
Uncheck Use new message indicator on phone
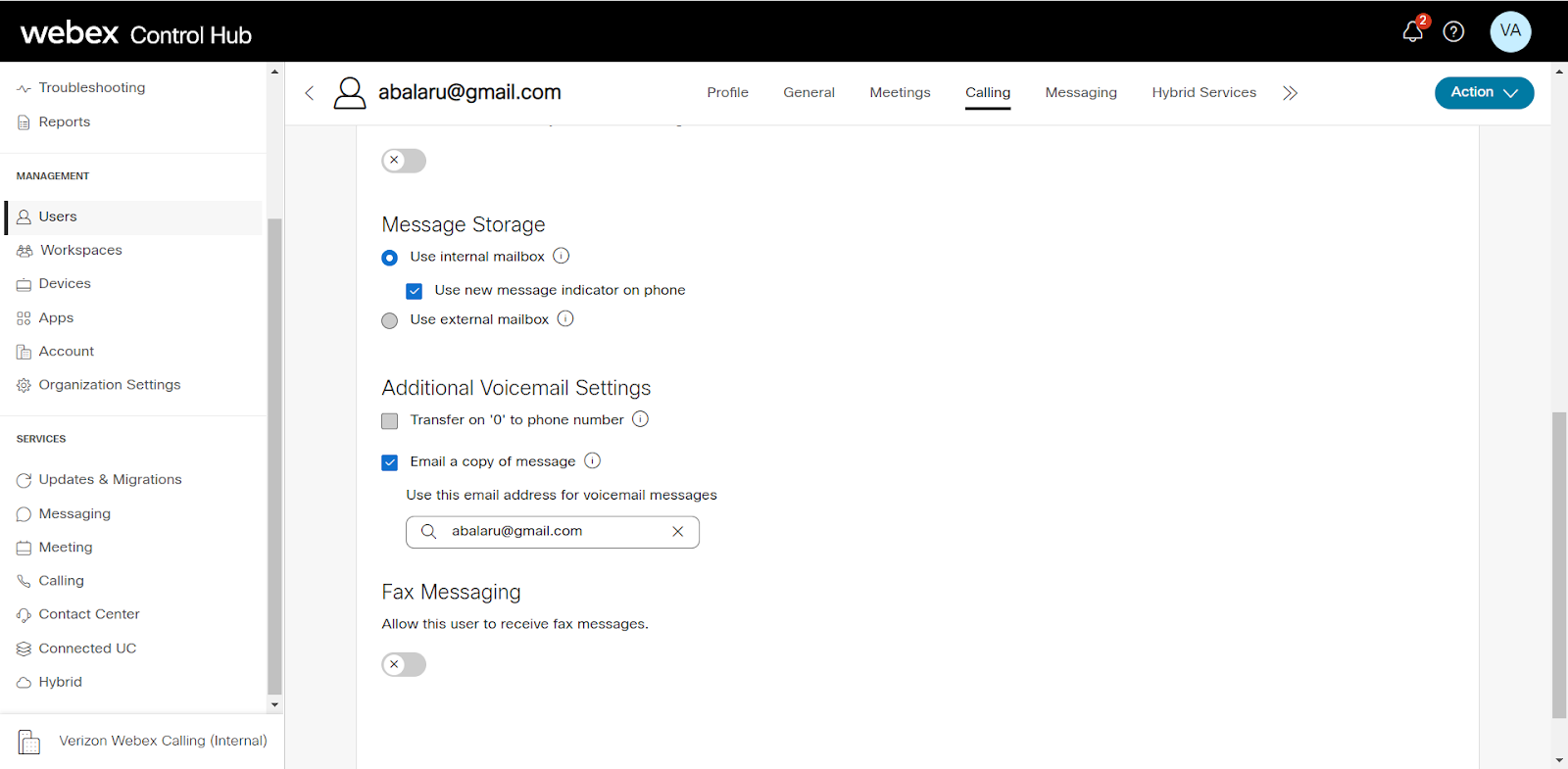[x=415, y=291]
